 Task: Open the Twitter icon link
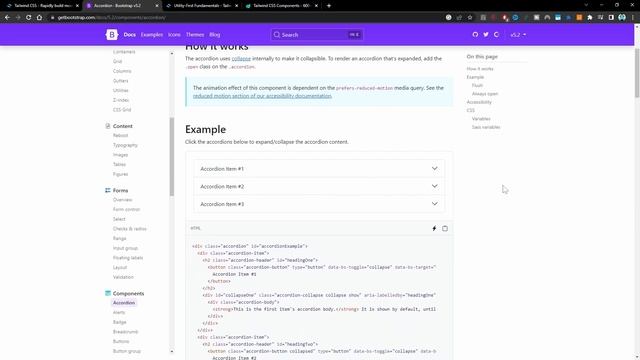point(486,35)
